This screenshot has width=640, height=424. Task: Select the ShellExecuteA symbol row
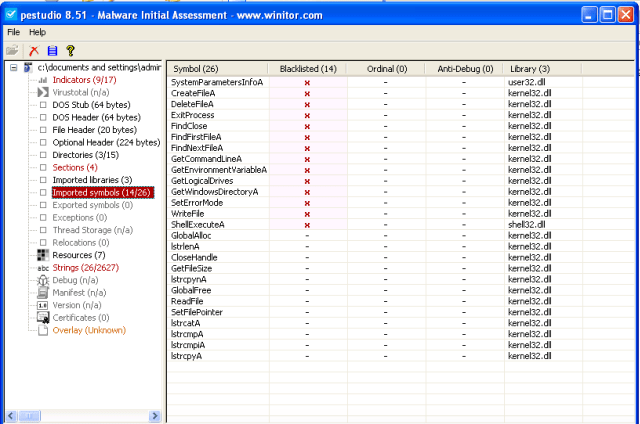198,225
